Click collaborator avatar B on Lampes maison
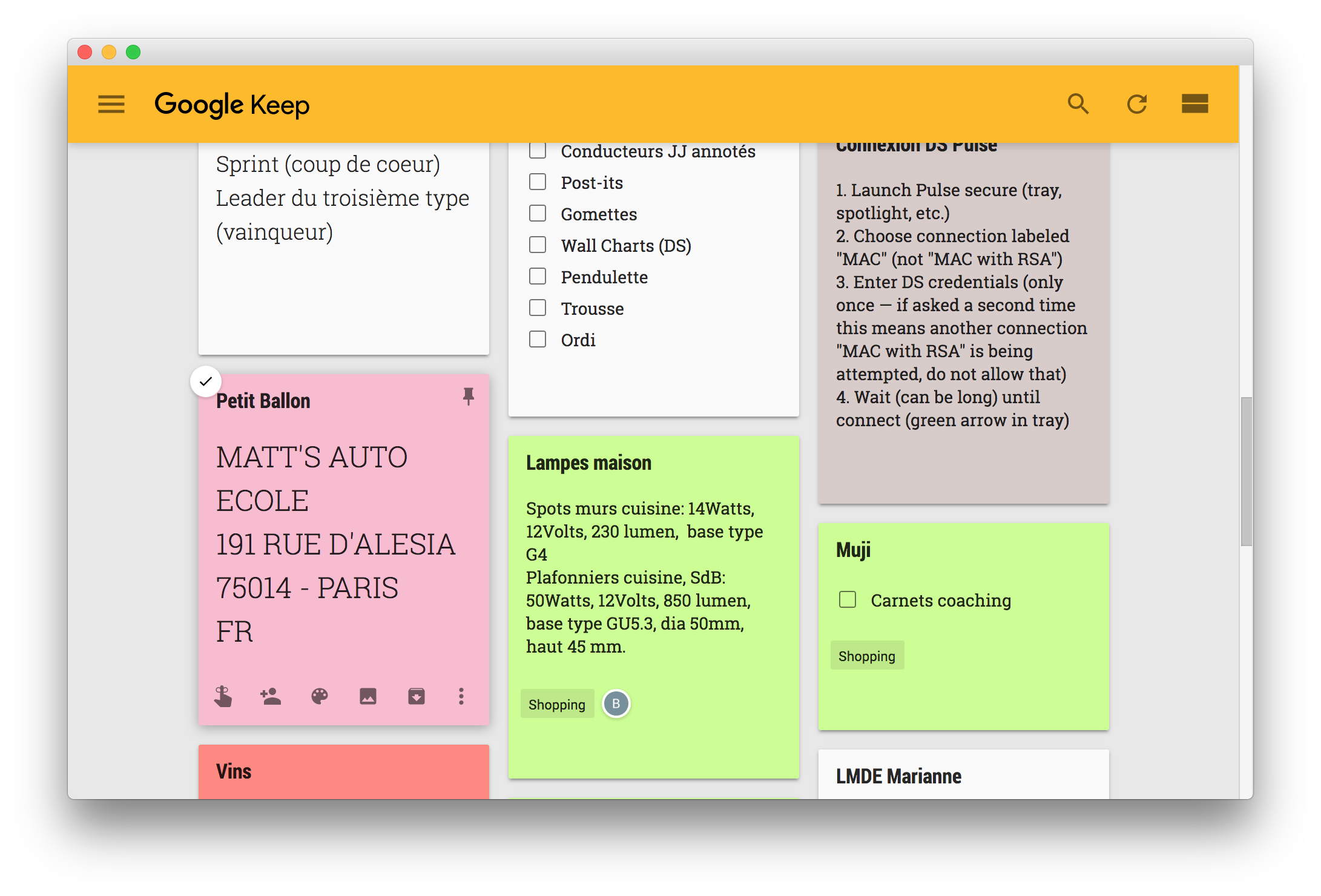Image resolution: width=1321 pixels, height=896 pixels. [616, 704]
